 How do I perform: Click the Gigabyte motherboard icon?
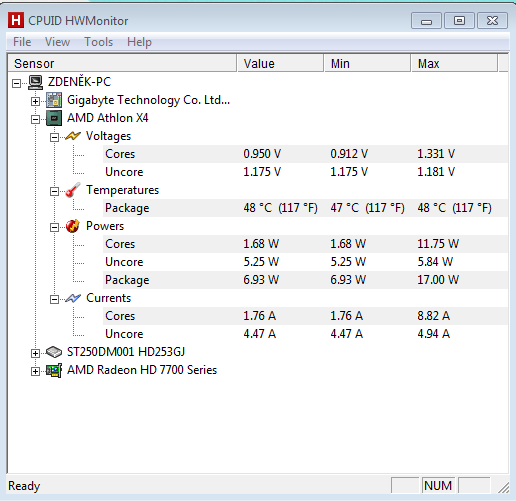coord(54,100)
